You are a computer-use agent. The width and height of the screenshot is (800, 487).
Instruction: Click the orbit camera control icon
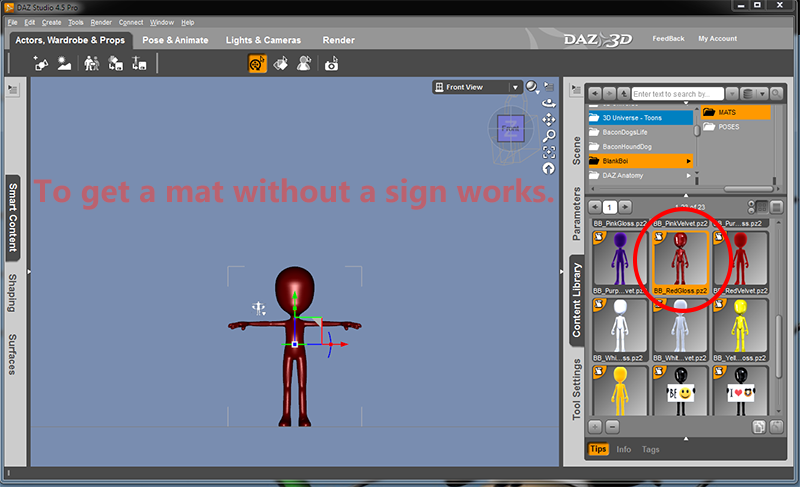549,103
